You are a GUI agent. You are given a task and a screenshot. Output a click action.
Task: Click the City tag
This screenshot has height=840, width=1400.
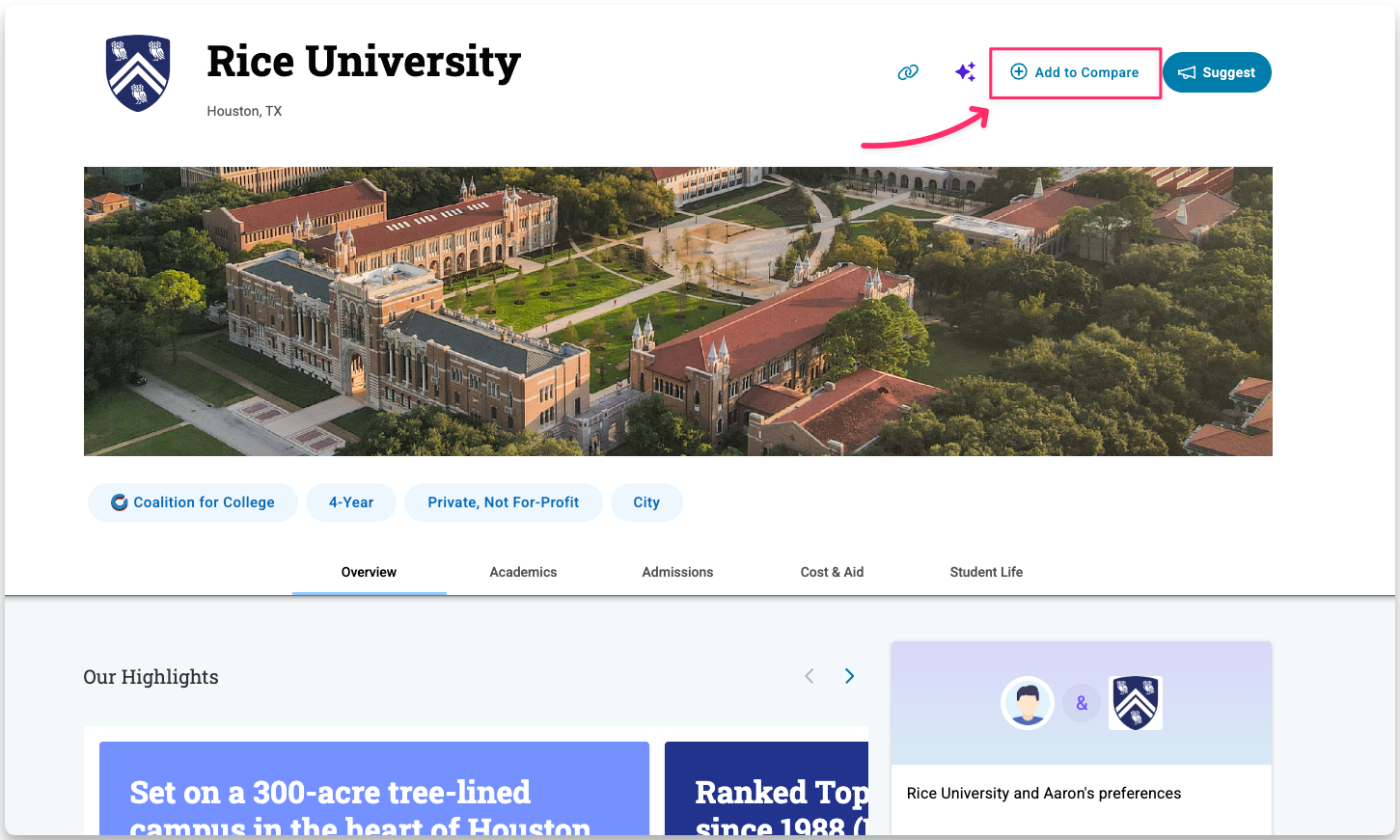tap(646, 502)
